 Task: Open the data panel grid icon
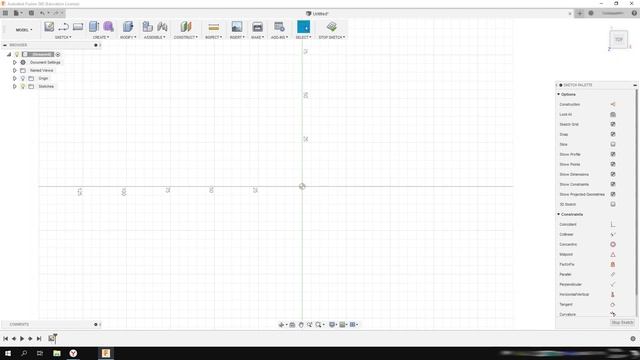[x=5, y=13]
